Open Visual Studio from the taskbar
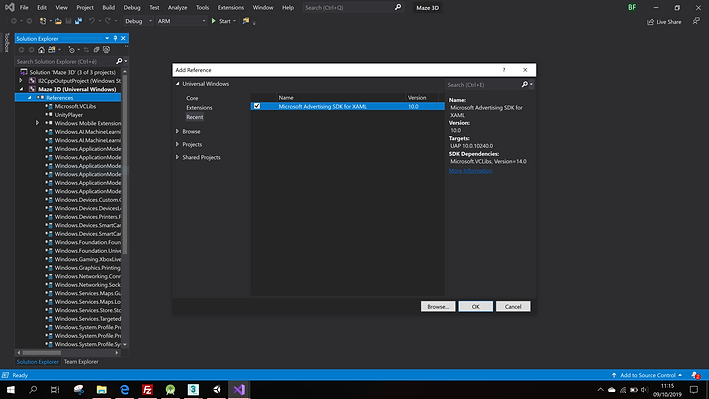 [239, 390]
